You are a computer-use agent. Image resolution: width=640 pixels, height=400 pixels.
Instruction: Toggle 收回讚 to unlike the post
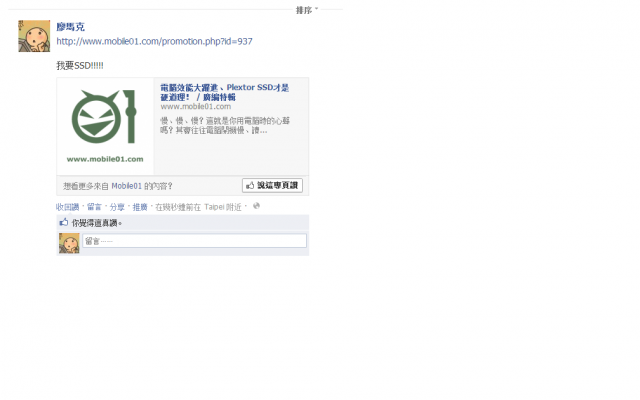point(67,207)
